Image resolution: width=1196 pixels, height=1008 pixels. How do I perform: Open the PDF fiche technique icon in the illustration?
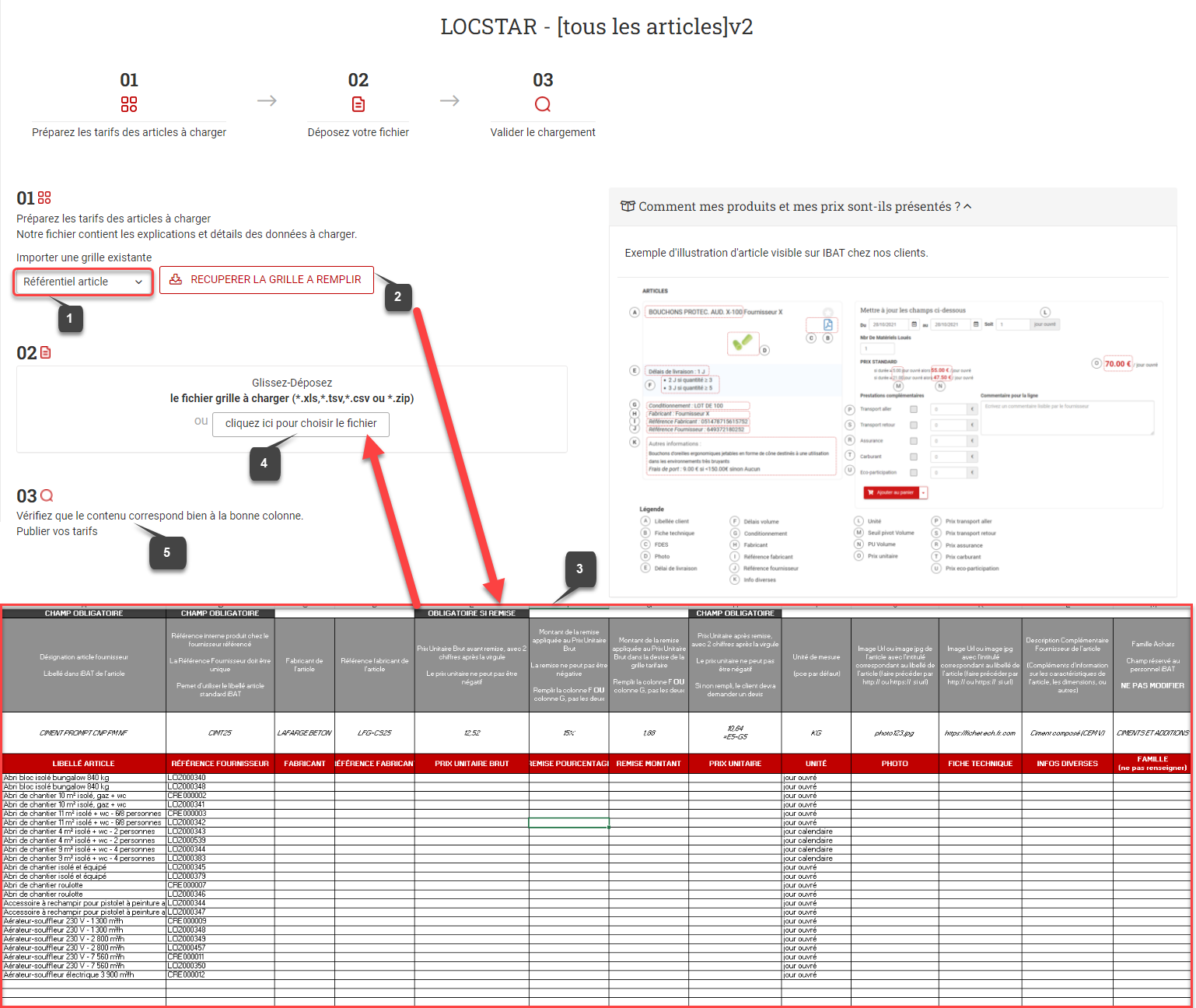(827, 325)
